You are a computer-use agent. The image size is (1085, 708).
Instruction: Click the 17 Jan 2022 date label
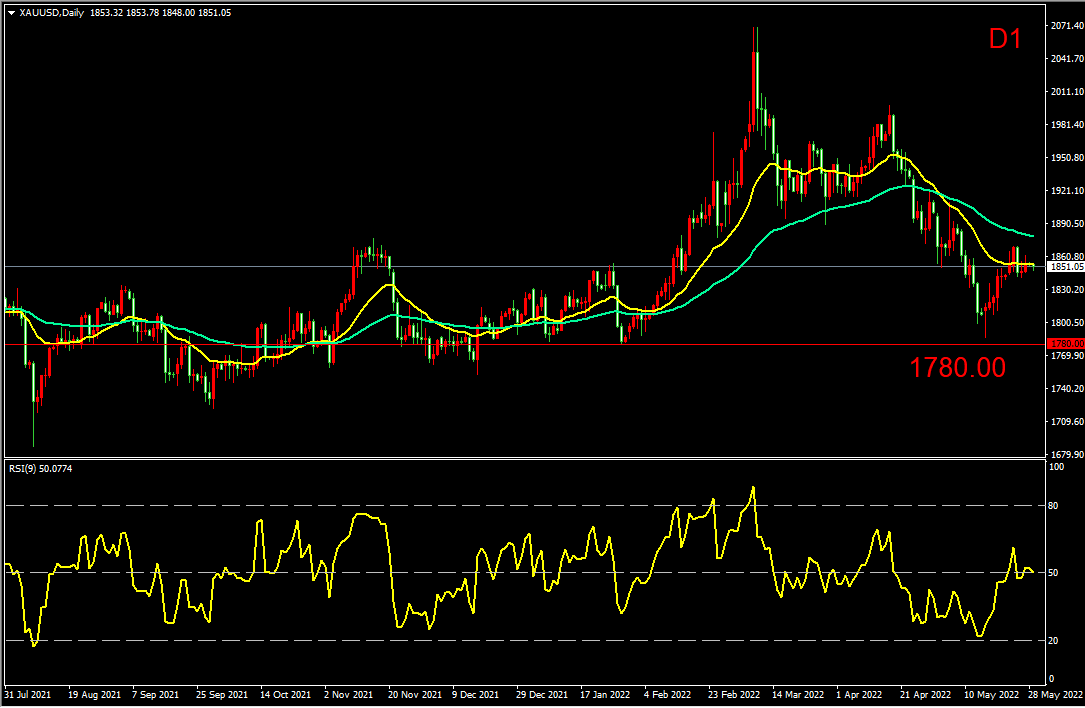605,694
